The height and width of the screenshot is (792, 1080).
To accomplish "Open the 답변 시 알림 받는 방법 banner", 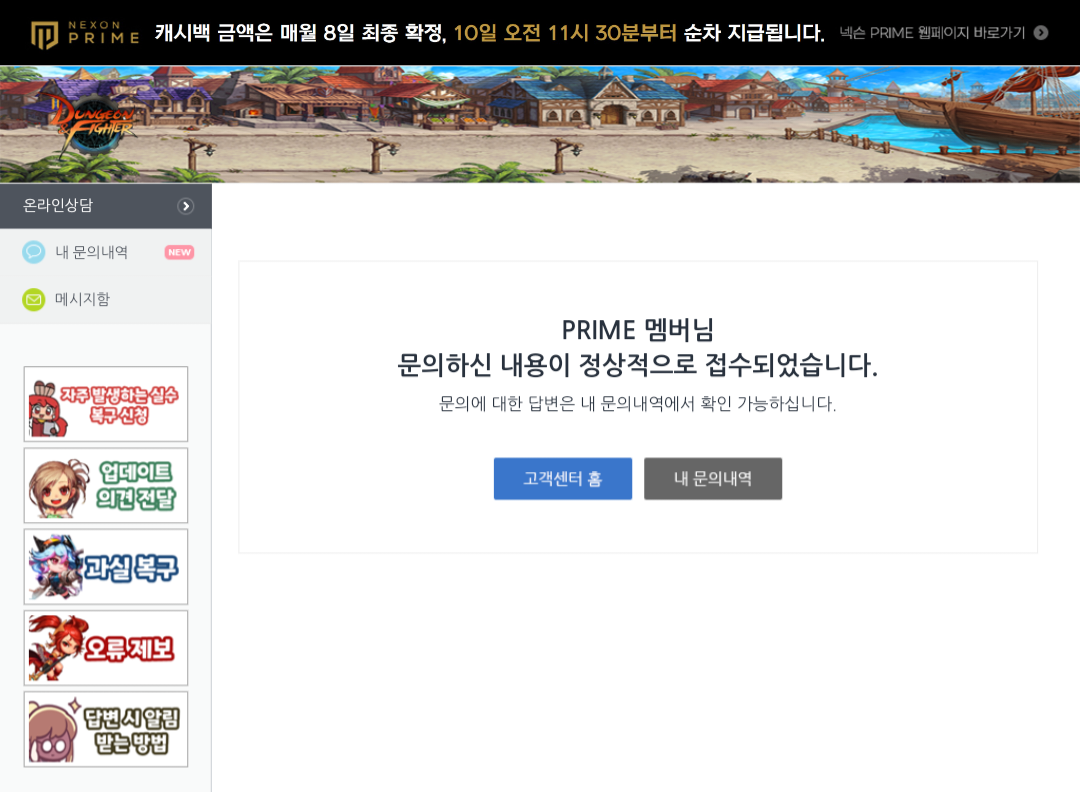I will point(106,729).
